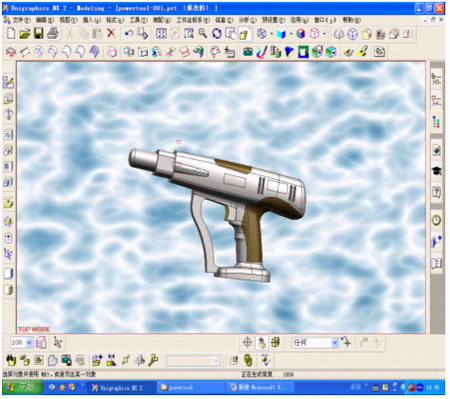Click the yellow key icon on the bottom toolbar
This screenshot has height=399, width=450.
pos(153,360)
